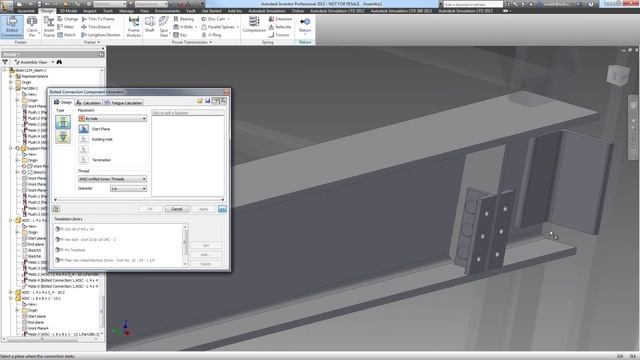This screenshot has width=640, height=360.
Task: Activate the Termination selector
Action: 84,160
